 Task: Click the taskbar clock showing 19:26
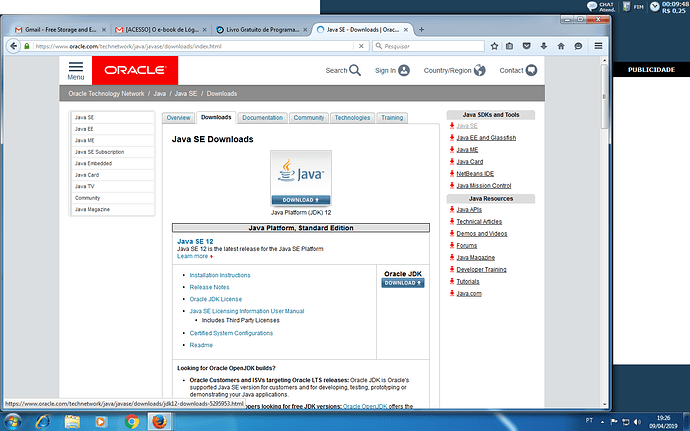666,422
